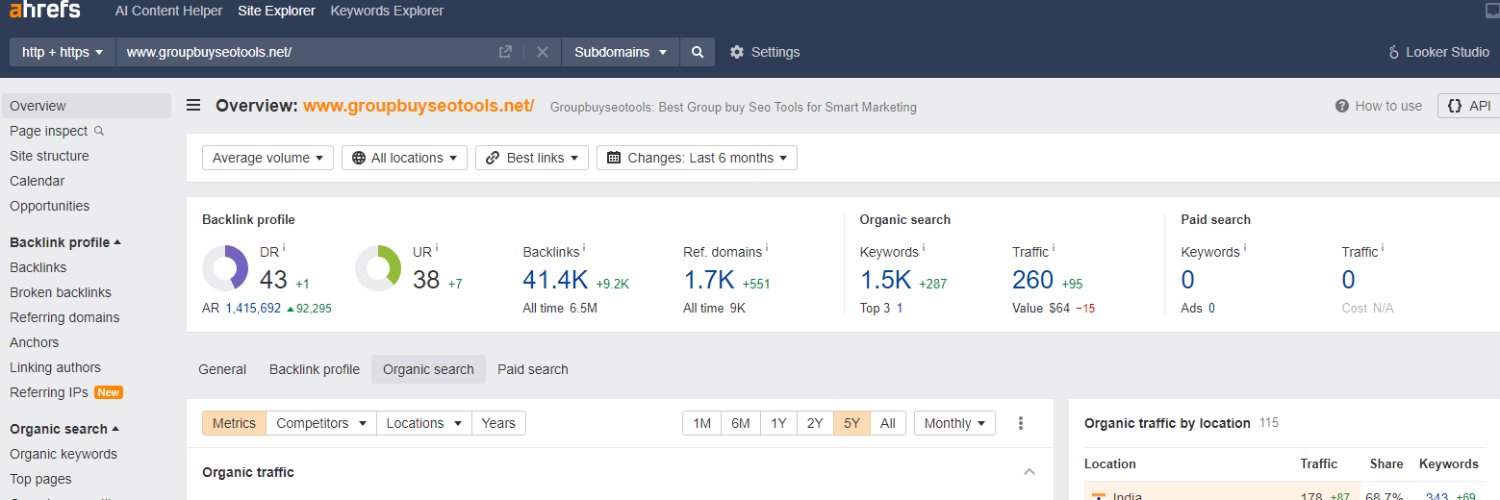1500x500 pixels.
Task: Click the Ahrefs logo
Action: tap(45, 11)
